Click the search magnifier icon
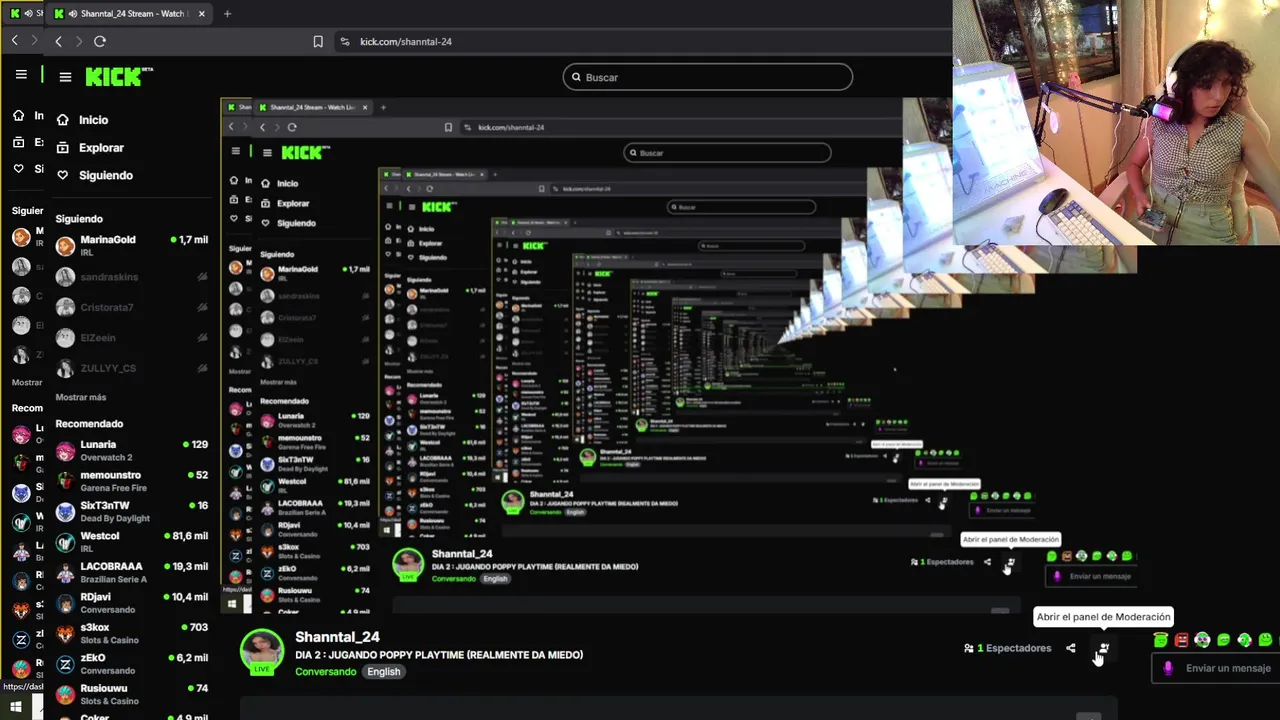This screenshot has height=720, width=1280. point(575,77)
